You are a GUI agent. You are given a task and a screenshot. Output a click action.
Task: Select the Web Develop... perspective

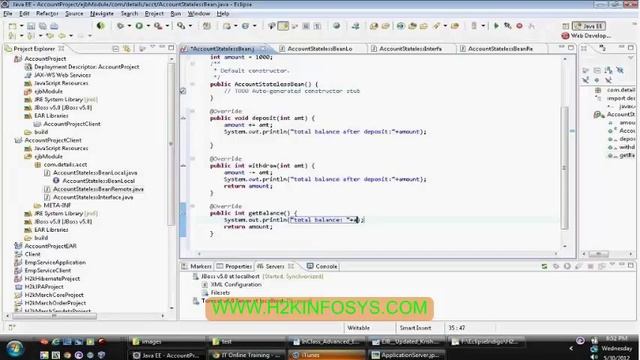click(586, 36)
